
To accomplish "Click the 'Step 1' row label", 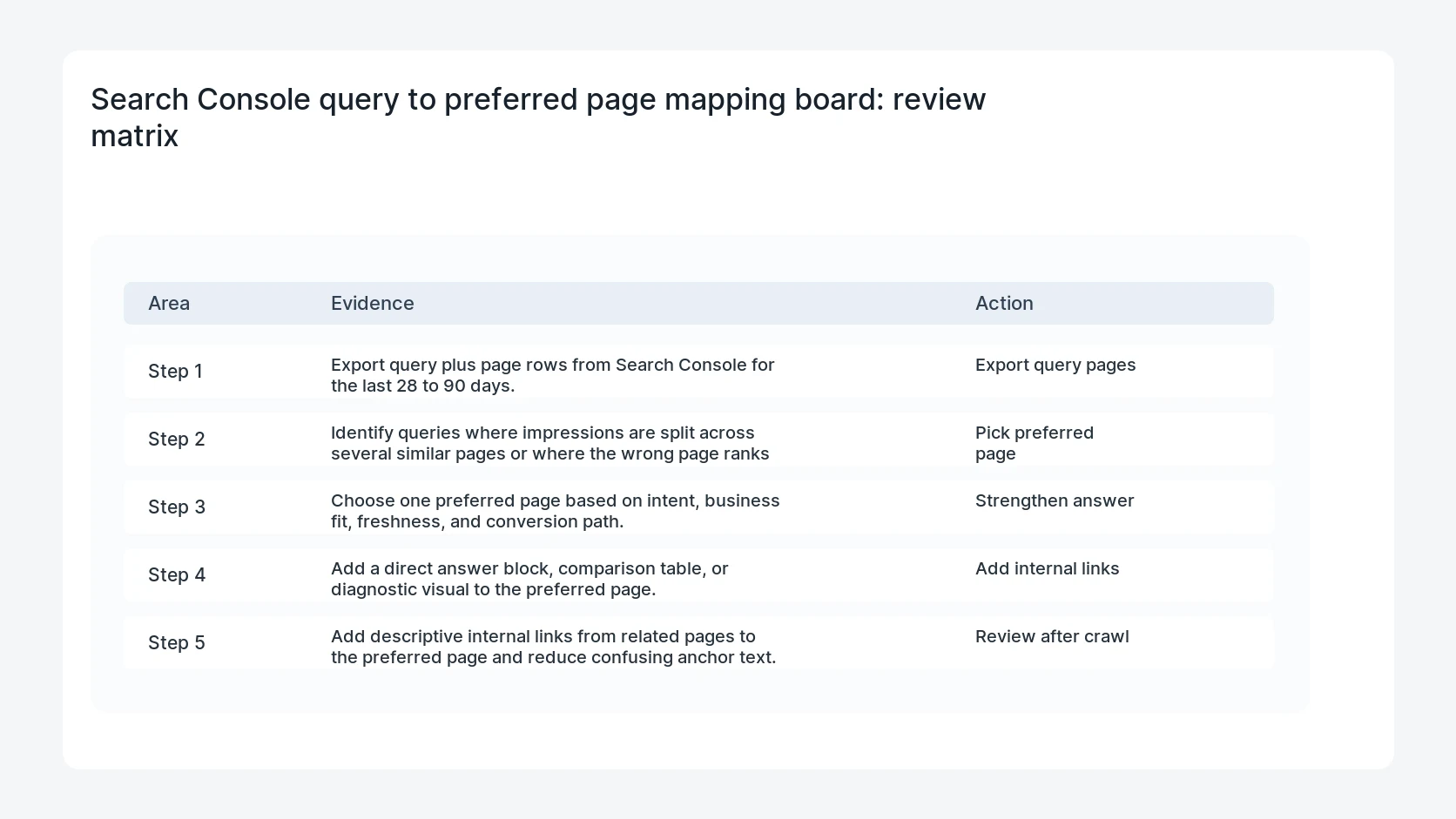I will pyautogui.click(x=175, y=371).
